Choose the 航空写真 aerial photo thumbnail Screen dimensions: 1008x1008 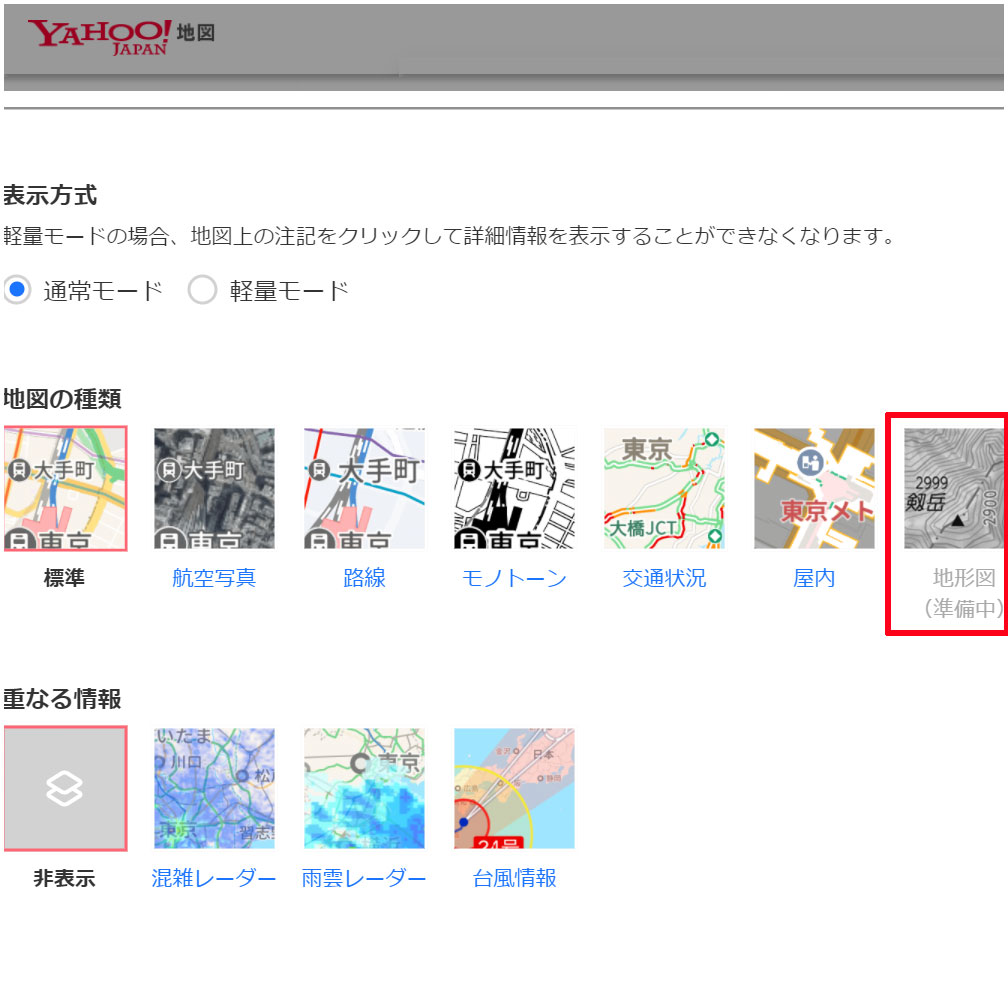(x=214, y=489)
